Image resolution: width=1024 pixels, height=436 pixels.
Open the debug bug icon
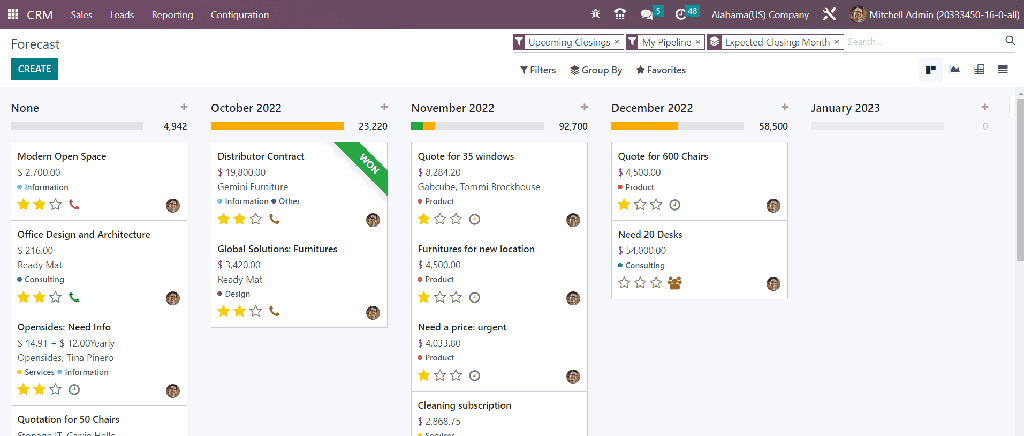point(596,14)
